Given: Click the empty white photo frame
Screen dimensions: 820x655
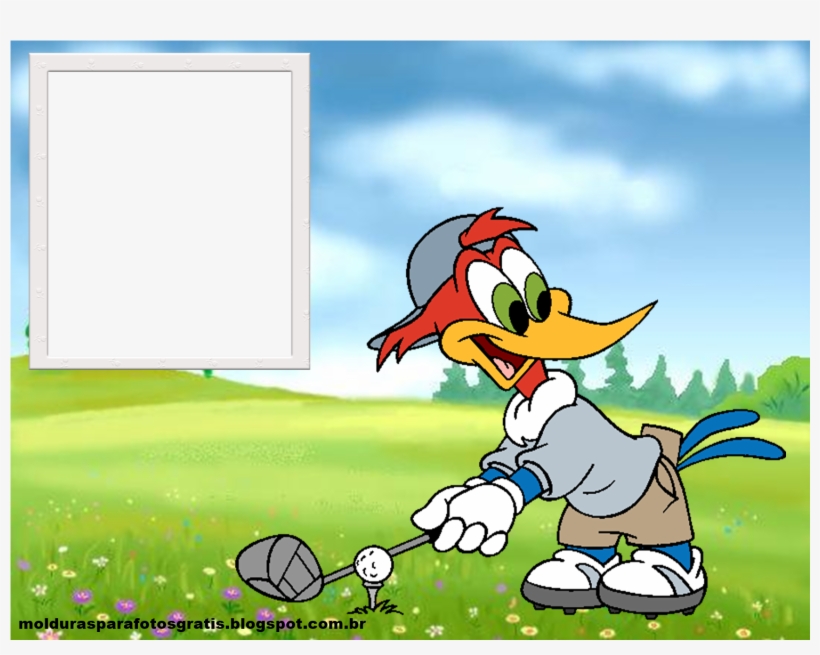Looking at the screenshot, I should point(170,212).
